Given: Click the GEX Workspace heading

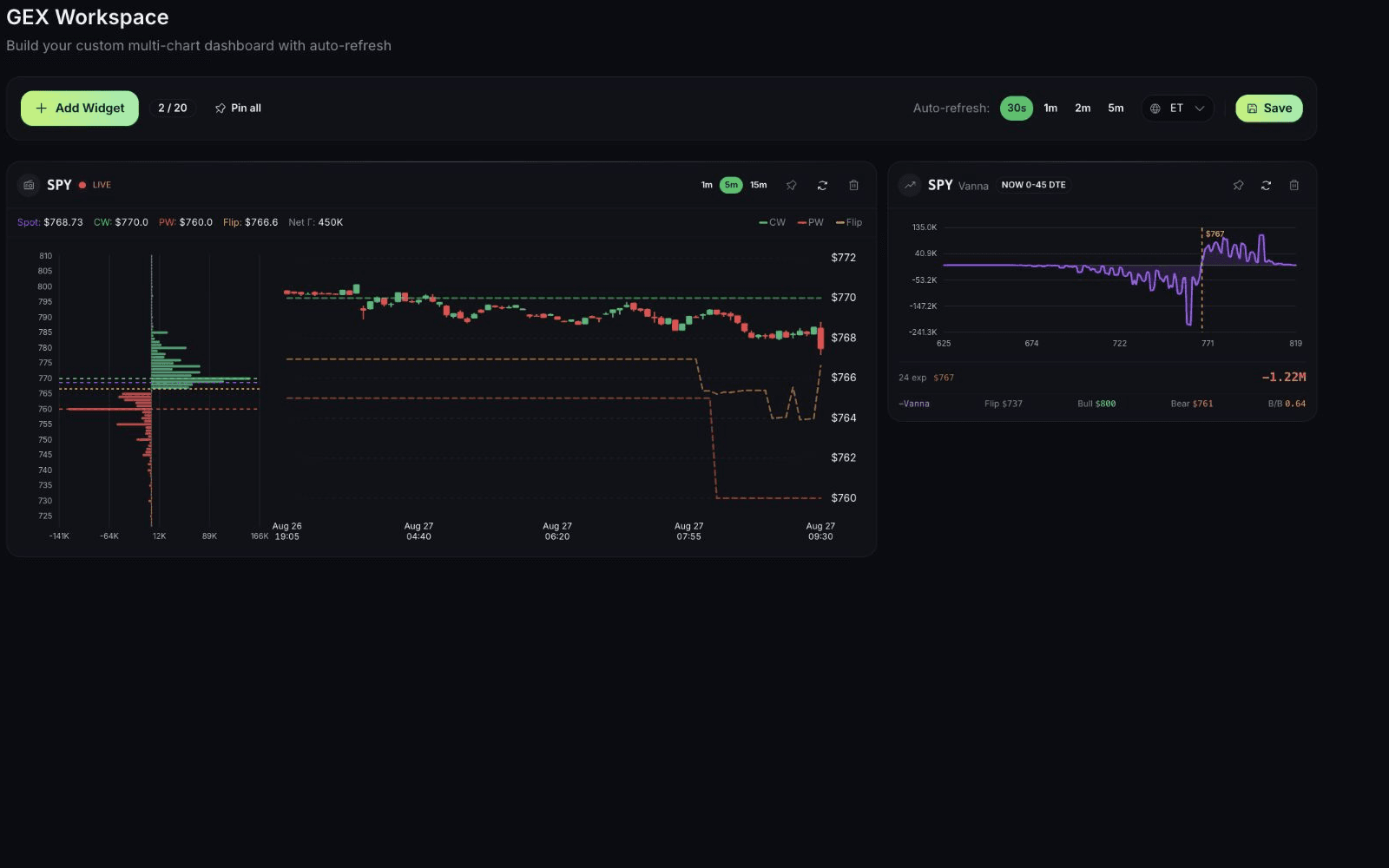Looking at the screenshot, I should tap(88, 17).
